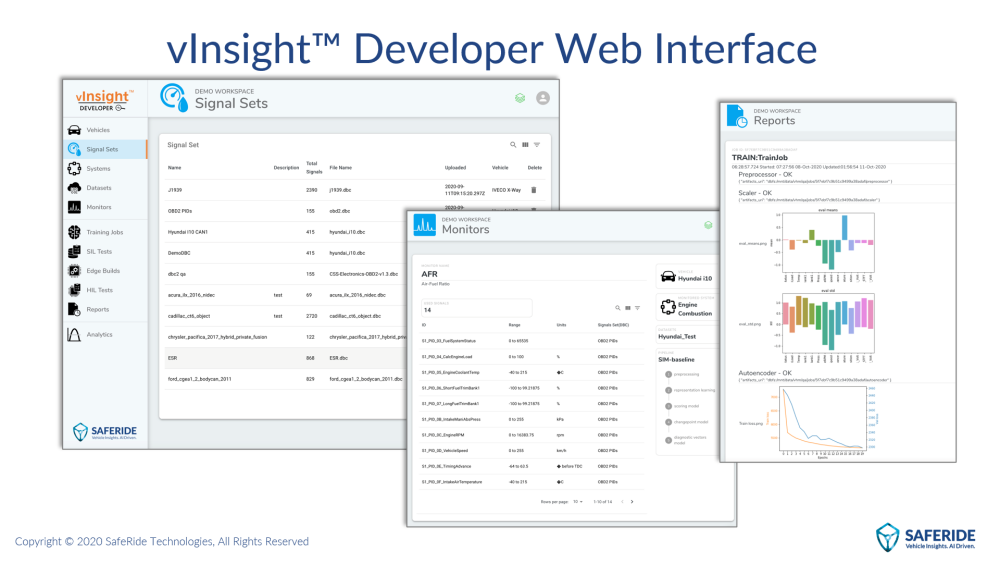The image size is (1000, 563).
Task: Select the highlighted ESR signal set row
Action: 284,358
